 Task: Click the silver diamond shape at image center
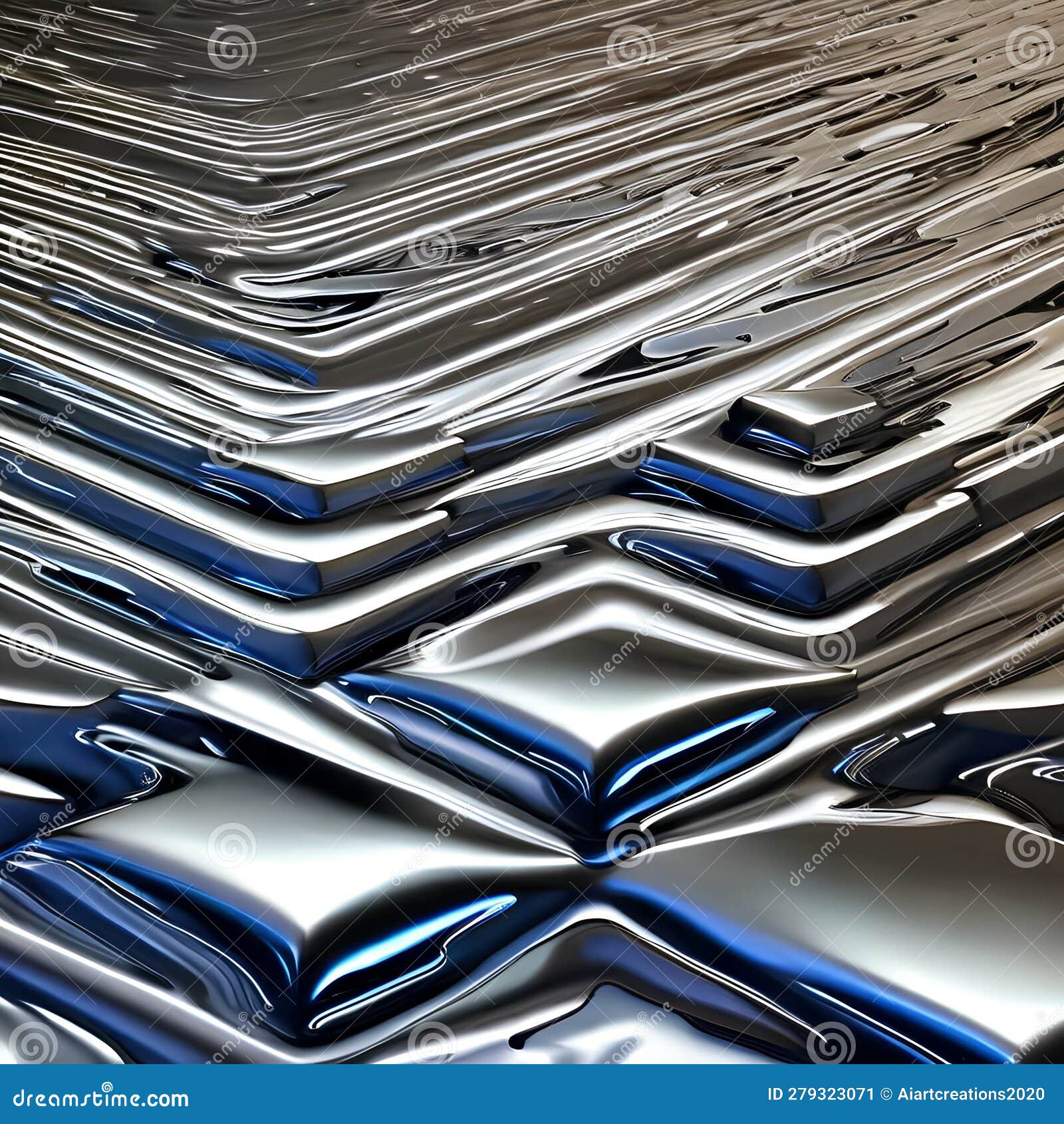565,692
